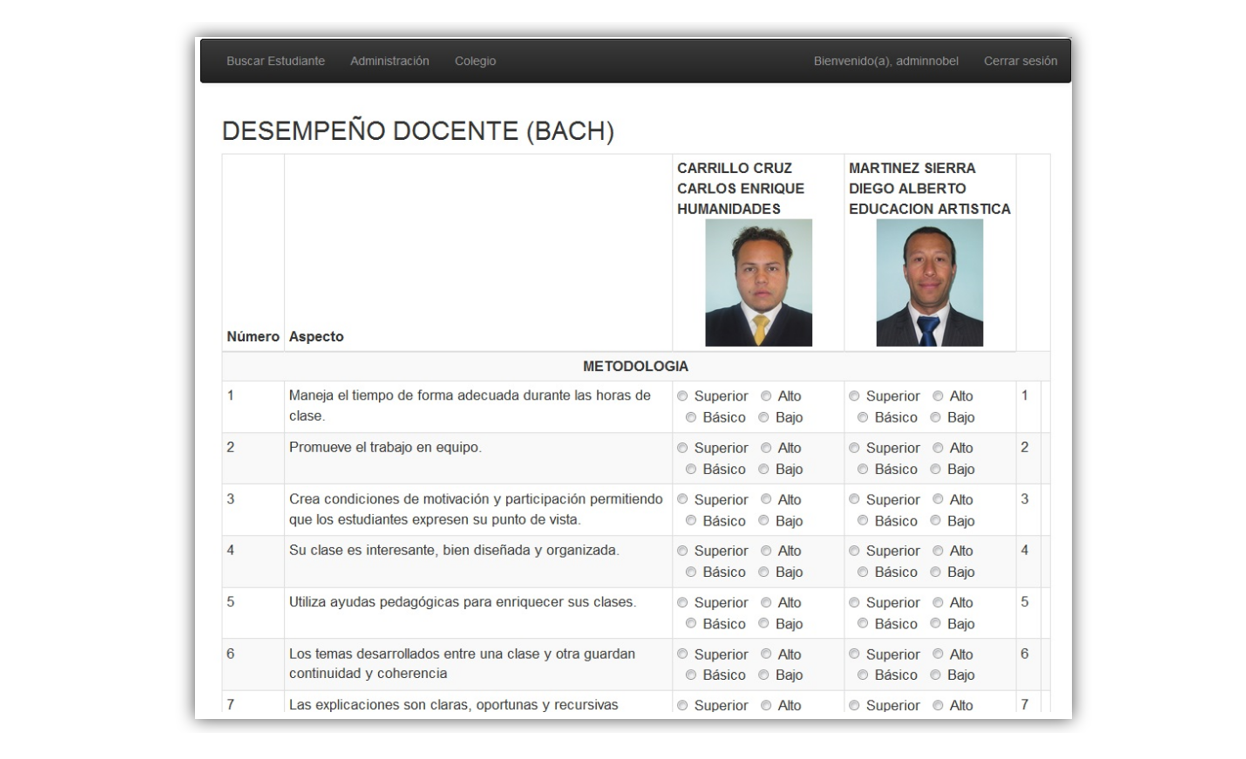
Task: Select Superior for Carrillo on question 2
Action: (683, 449)
